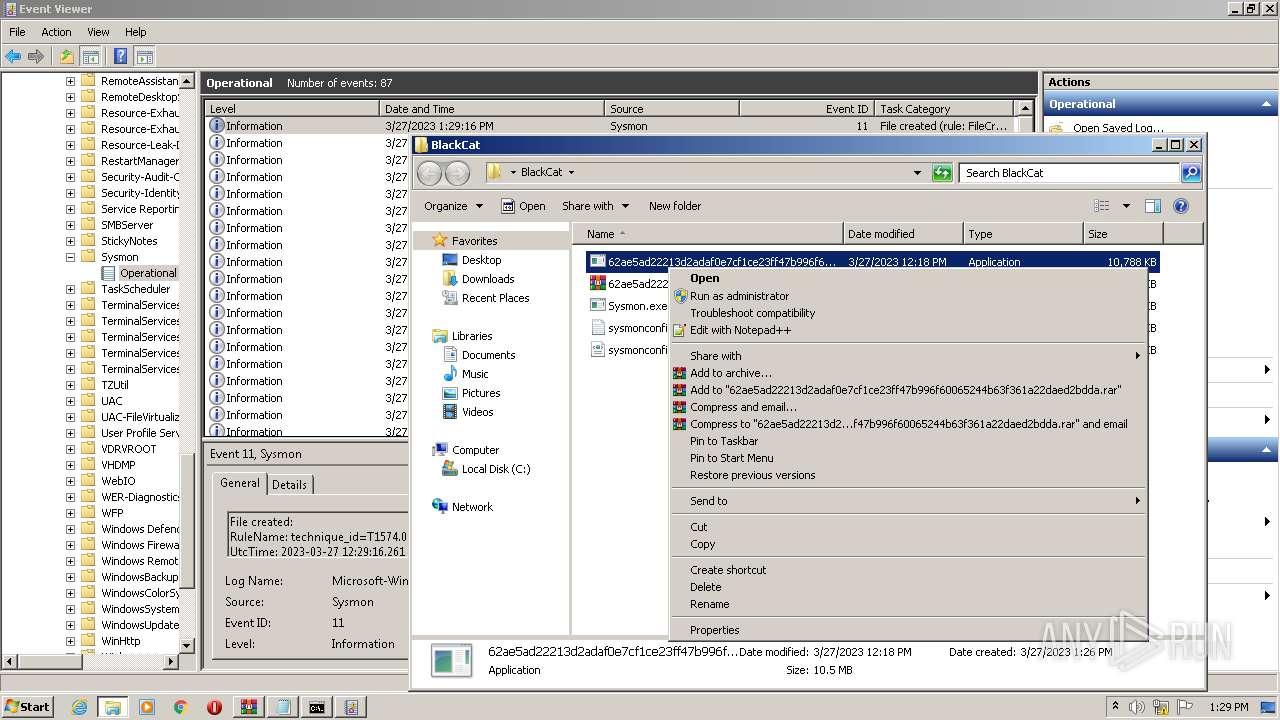This screenshot has width=1280, height=720.
Task: Open the View menu in Event Viewer
Action: [98, 32]
